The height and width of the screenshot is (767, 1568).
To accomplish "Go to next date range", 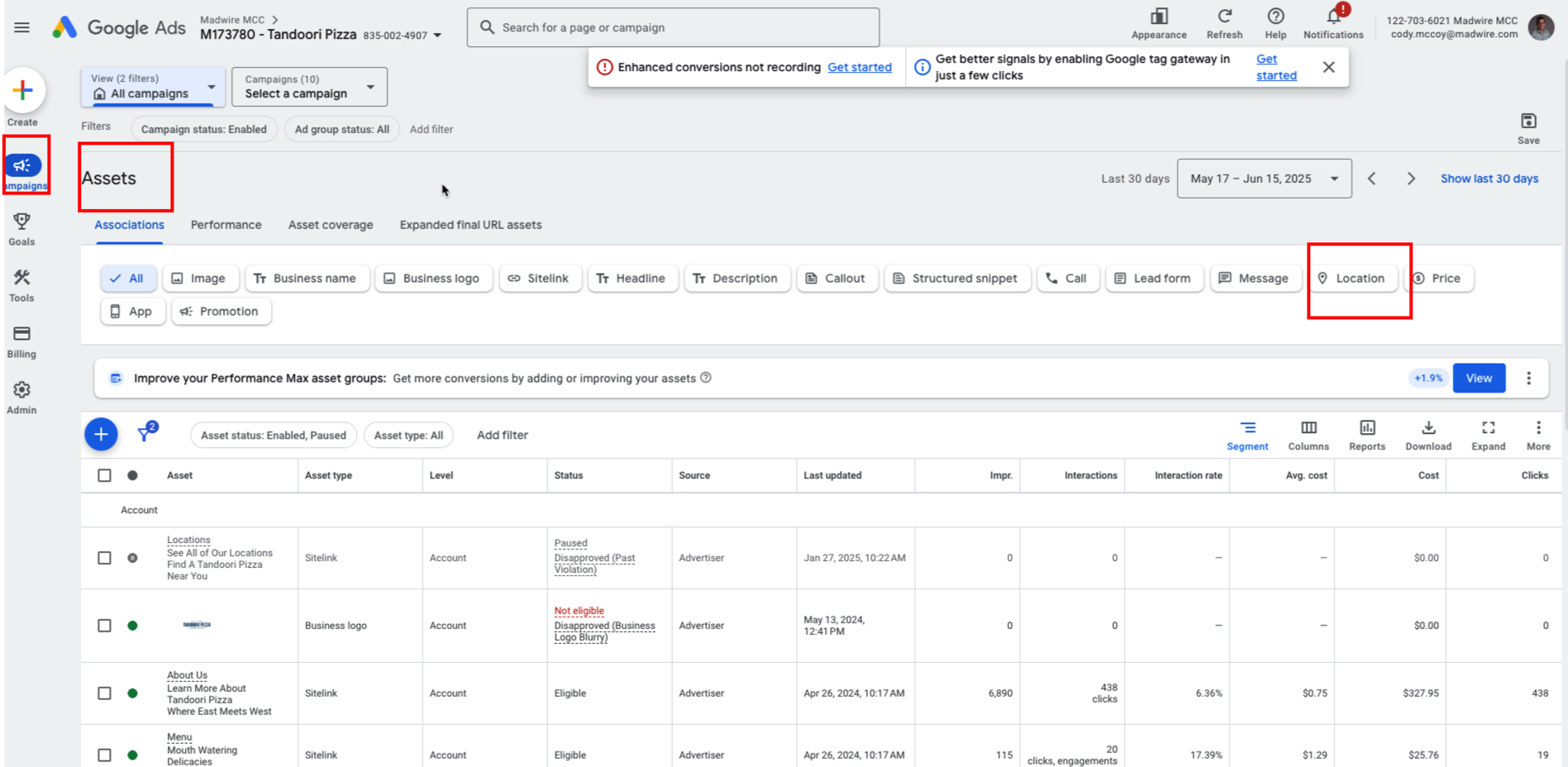I will [1411, 179].
